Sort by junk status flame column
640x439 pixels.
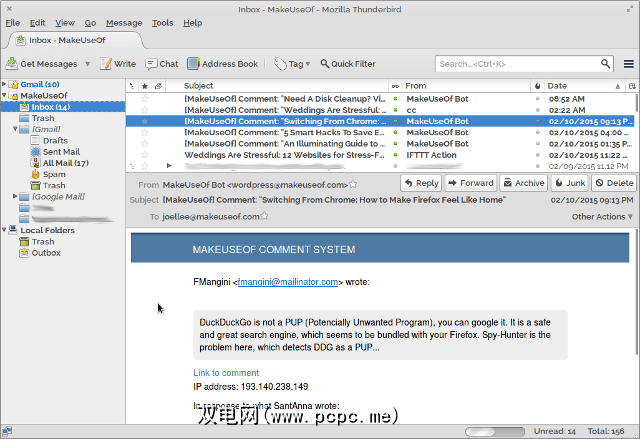(x=538, y=86)
